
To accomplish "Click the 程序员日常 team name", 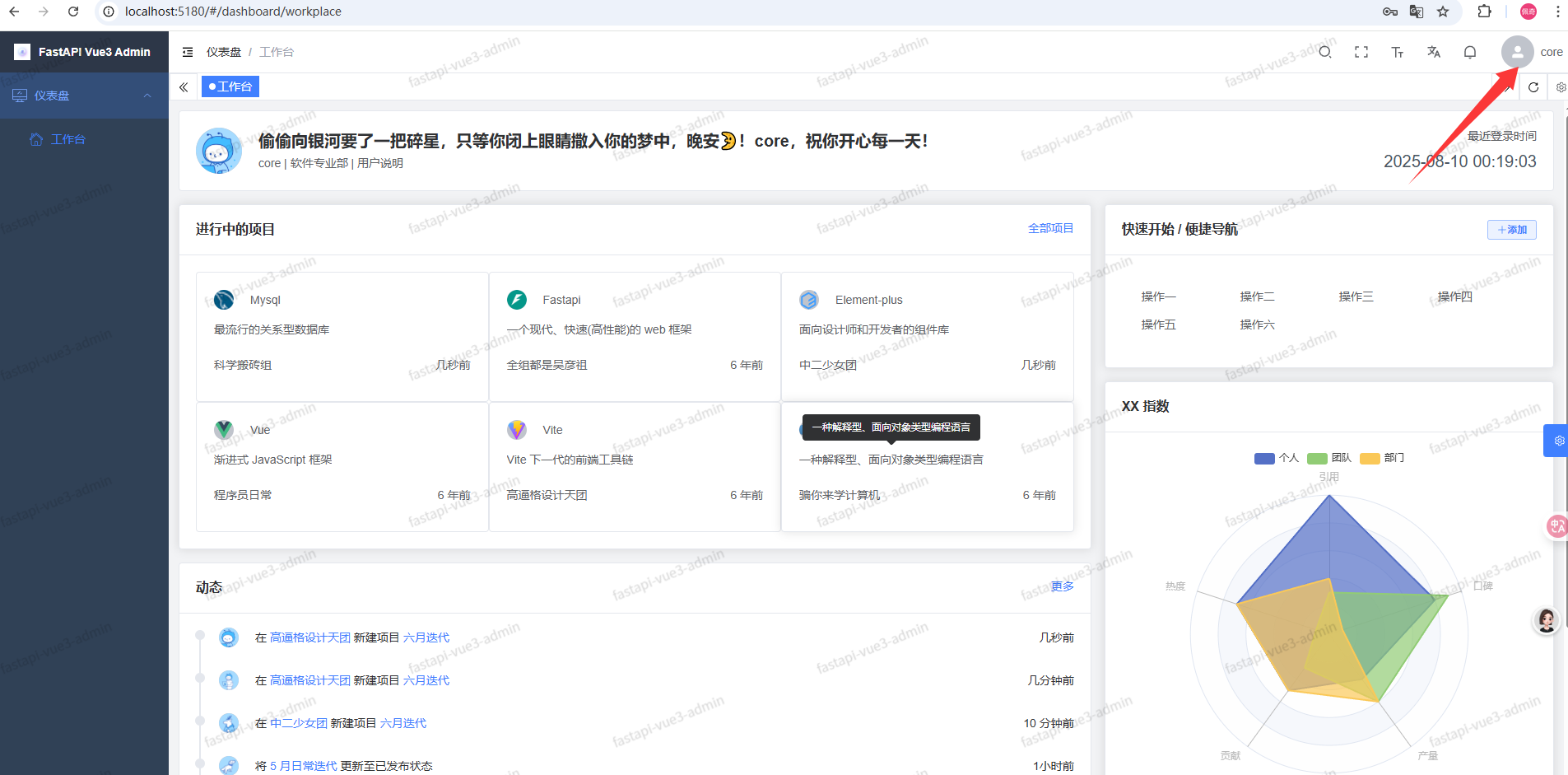I will click(x=243, y=495).
